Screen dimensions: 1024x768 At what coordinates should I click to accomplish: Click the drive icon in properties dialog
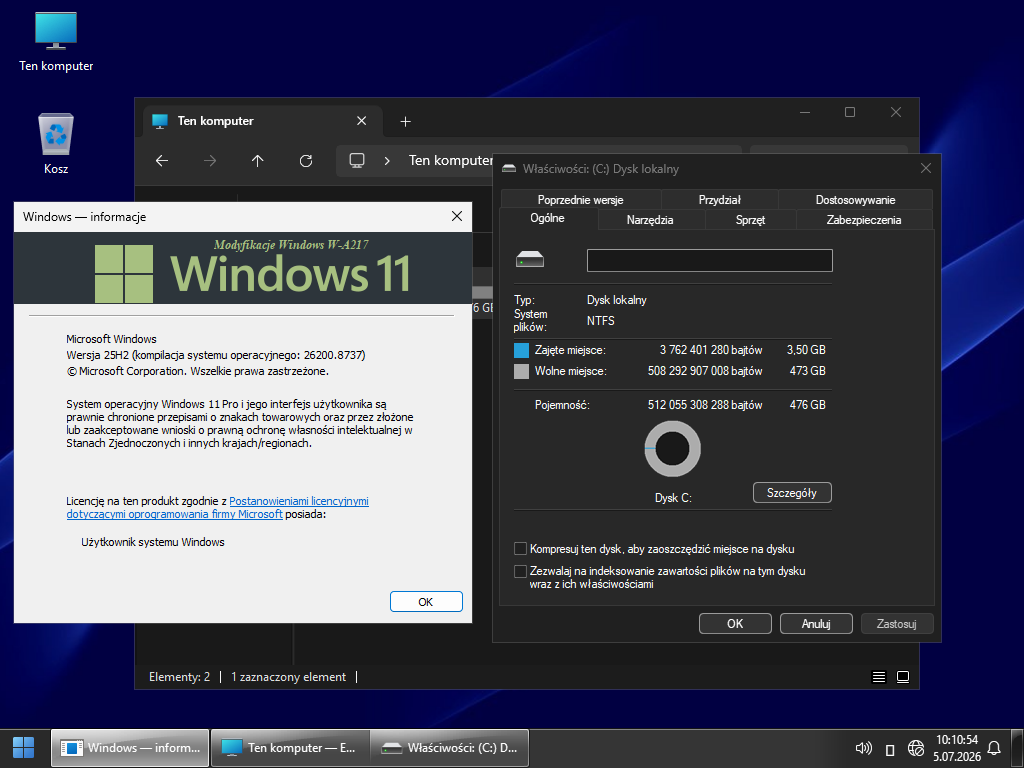point(530,260)
